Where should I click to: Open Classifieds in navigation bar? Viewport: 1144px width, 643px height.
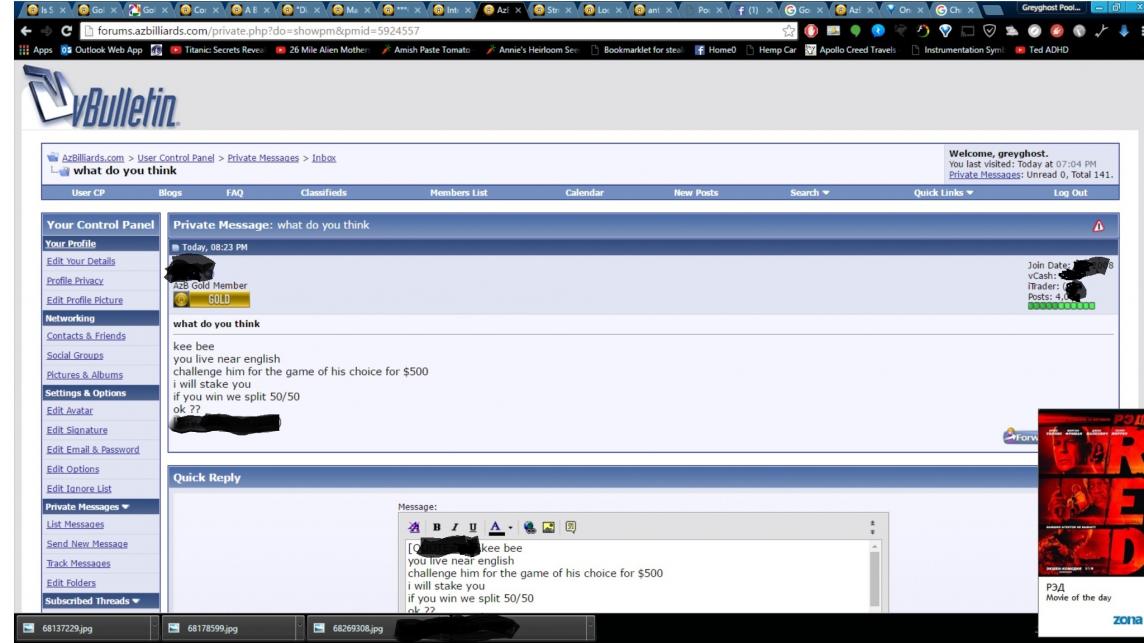pyautogui.click(x=323, y=193)
